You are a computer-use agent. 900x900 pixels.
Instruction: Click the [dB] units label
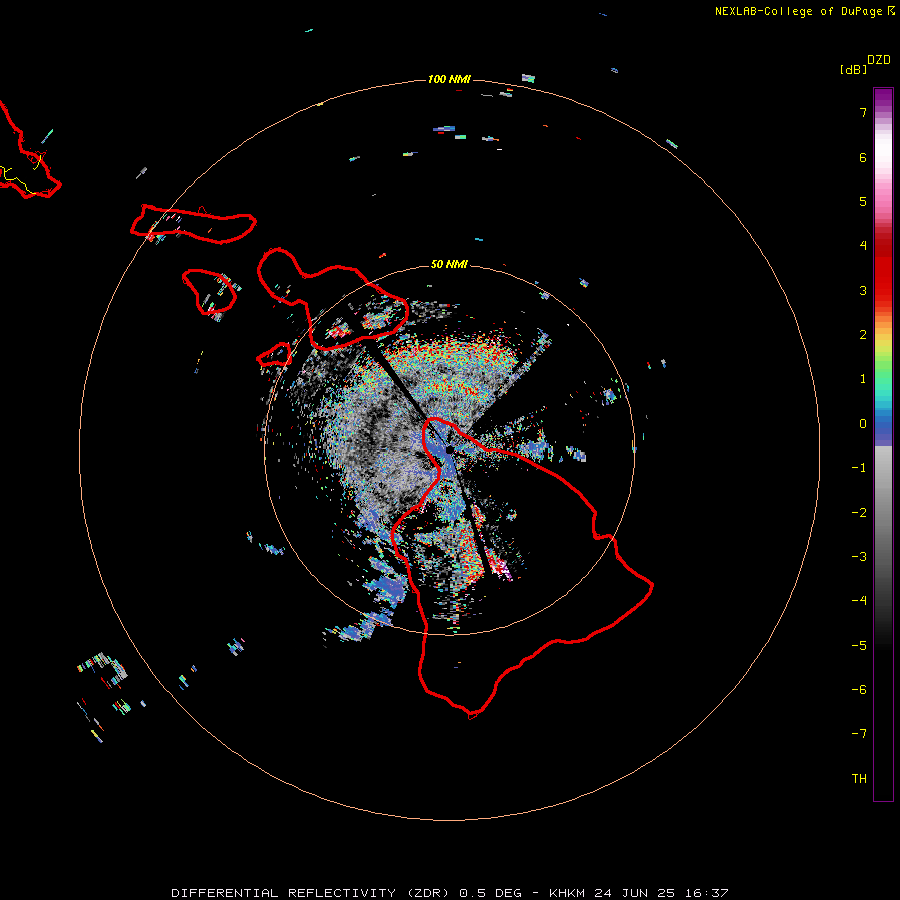(853, 69)
